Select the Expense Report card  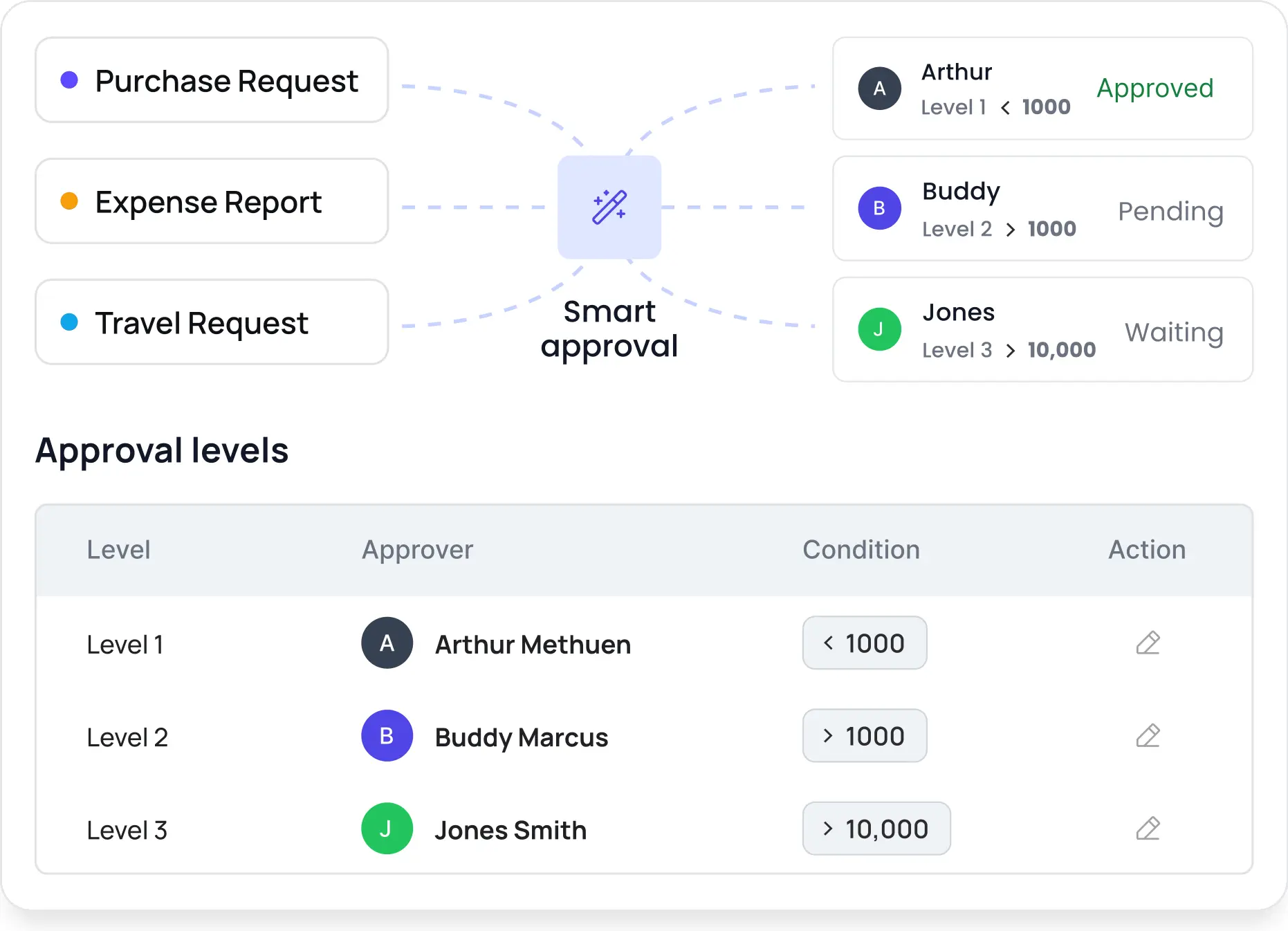(212, 201)
